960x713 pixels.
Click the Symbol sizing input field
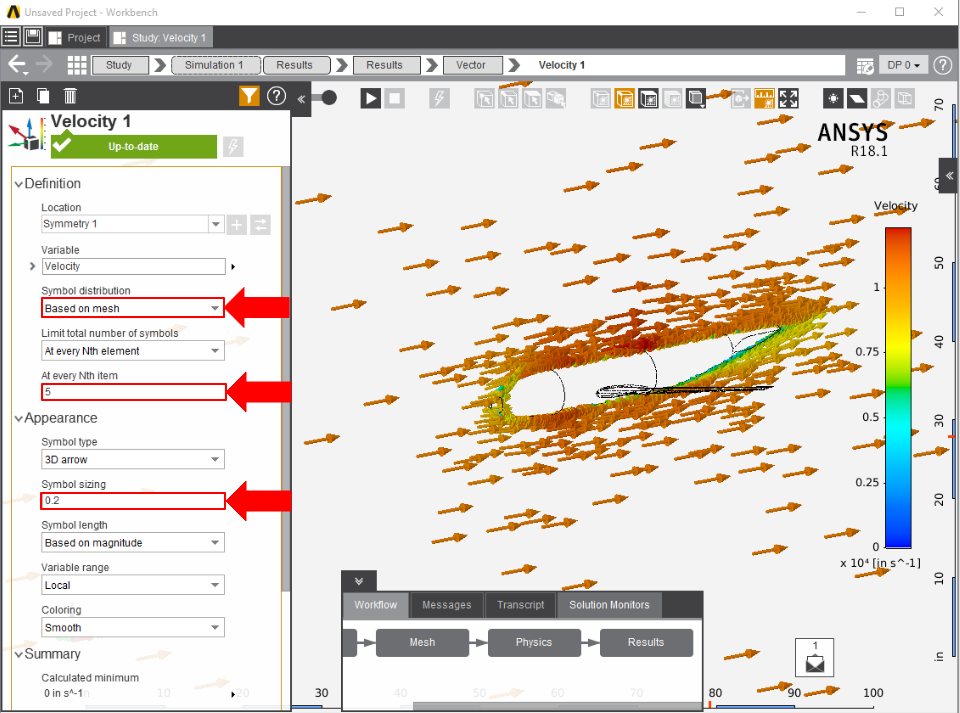[x=133, y=501]
